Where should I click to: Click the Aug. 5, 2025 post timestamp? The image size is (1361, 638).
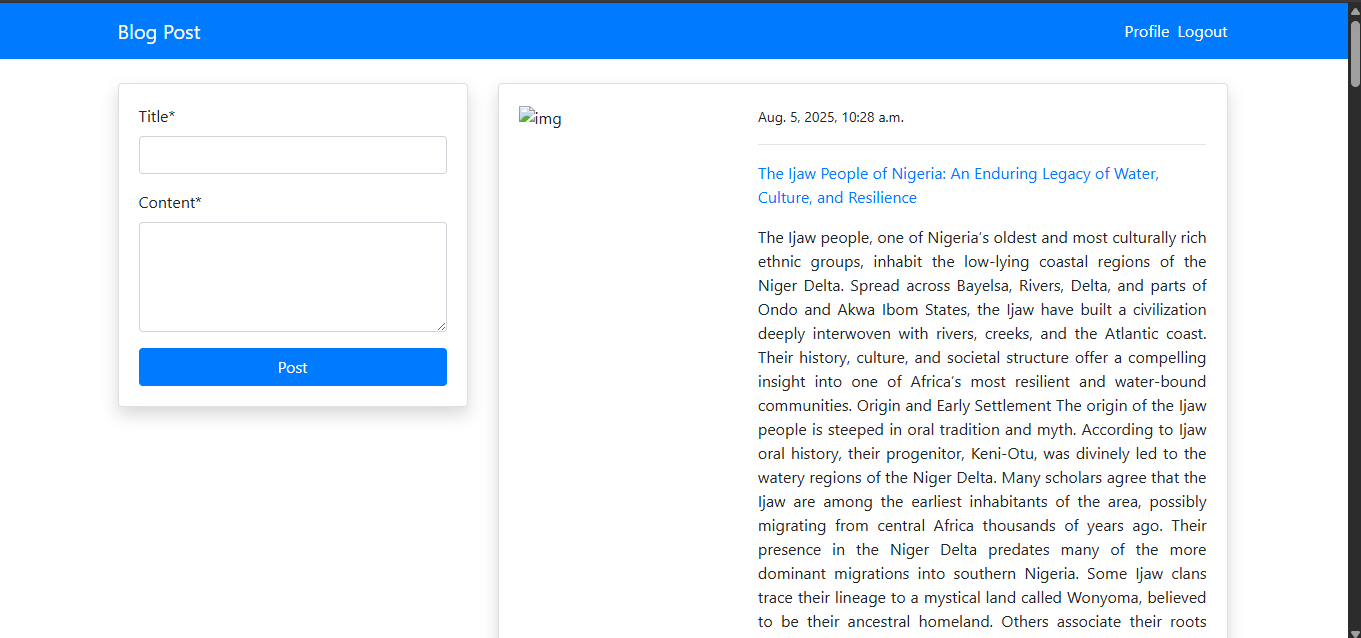tap(830, 118)
